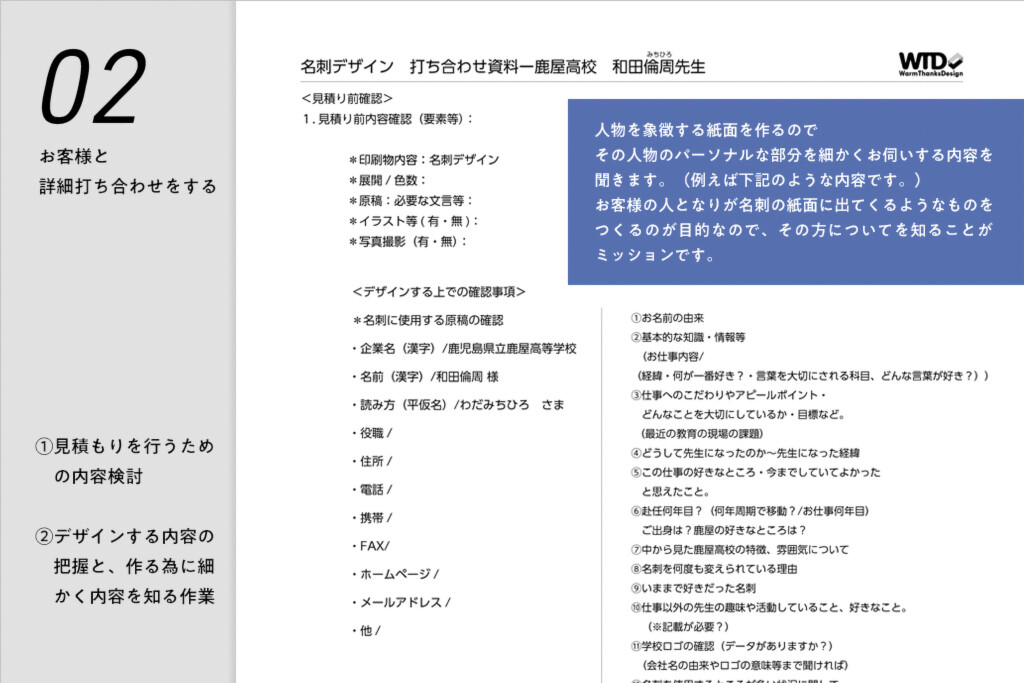
Task: Click the 写真撮影(有・無) option line
Action: (408, 242)
